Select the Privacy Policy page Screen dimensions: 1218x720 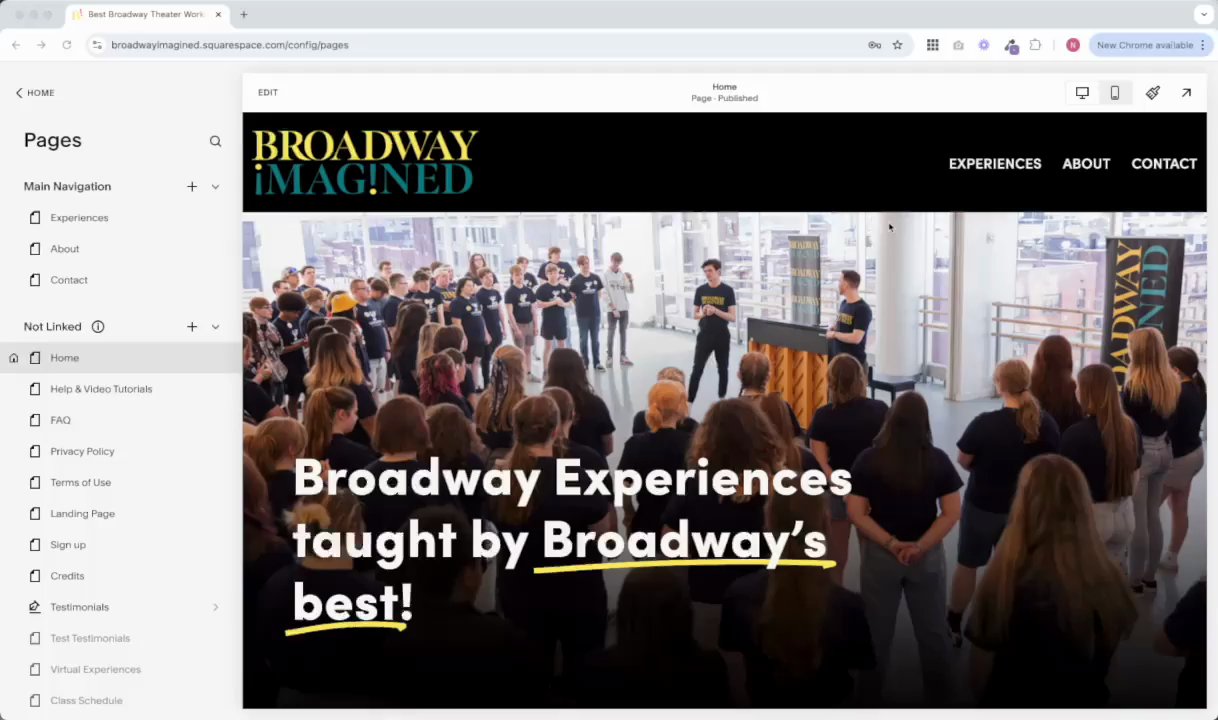[x=82, y=451]
